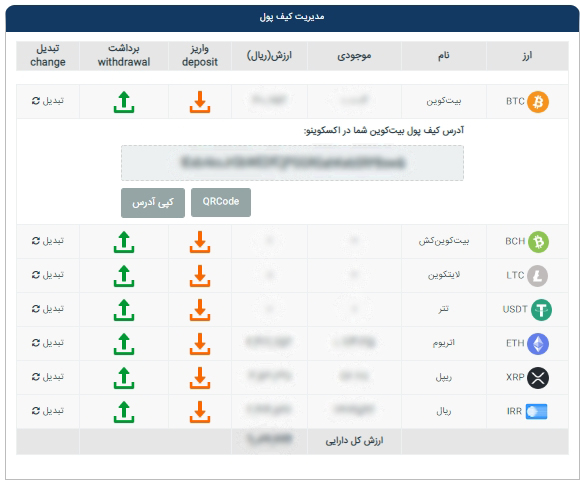This screenshot has height=481, width=580.
Task: Click the لایتکوین name cell
Action: [444, 275]
